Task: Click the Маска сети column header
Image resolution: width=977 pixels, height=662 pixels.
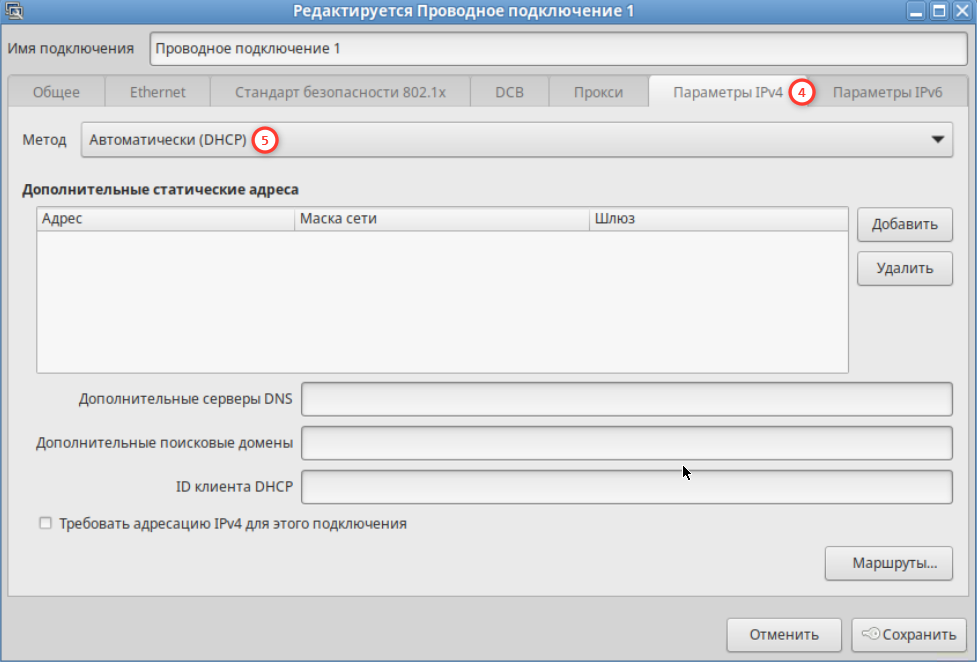Action: click(x=442, y=219)
